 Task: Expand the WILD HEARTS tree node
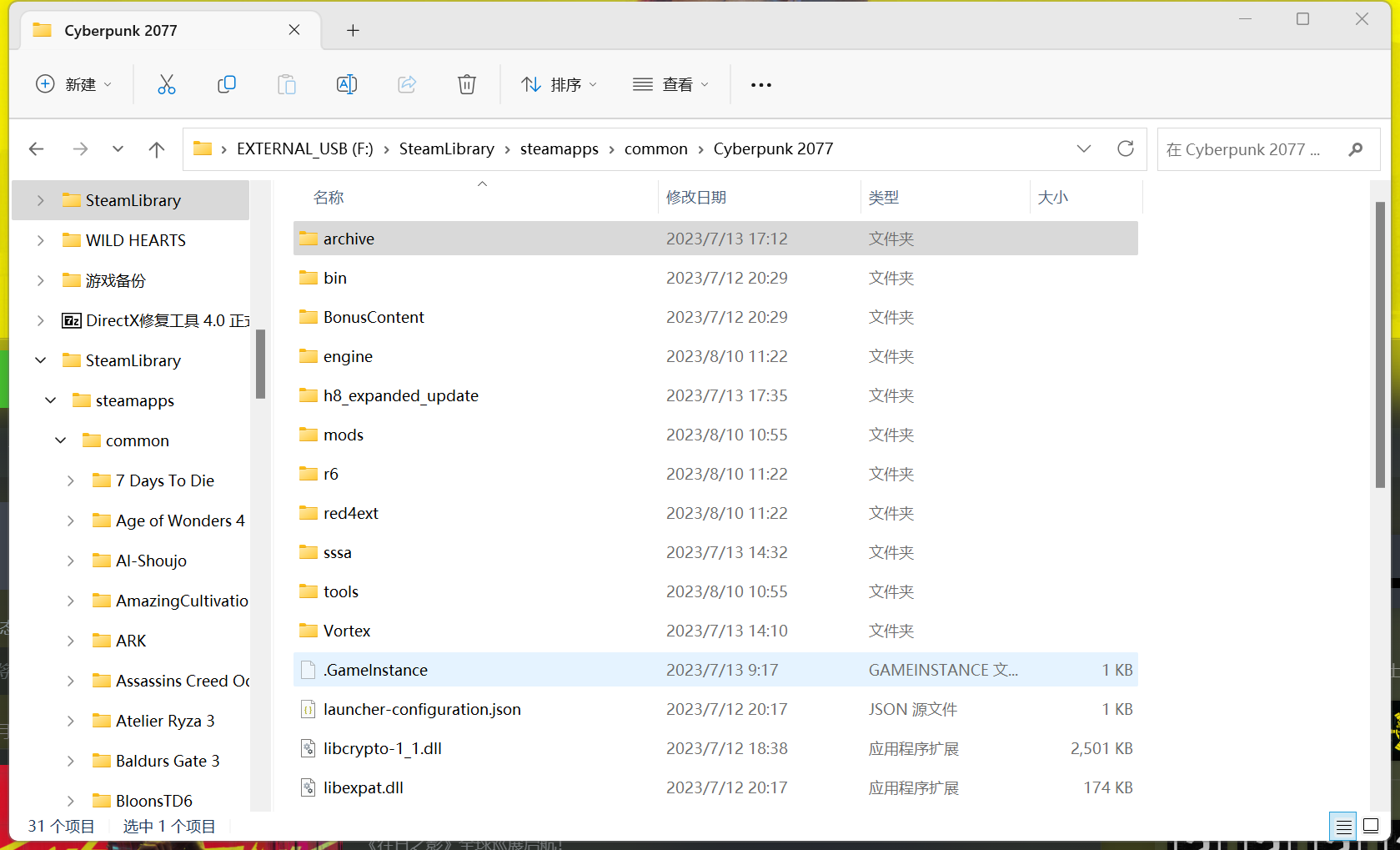coord(41,240)
